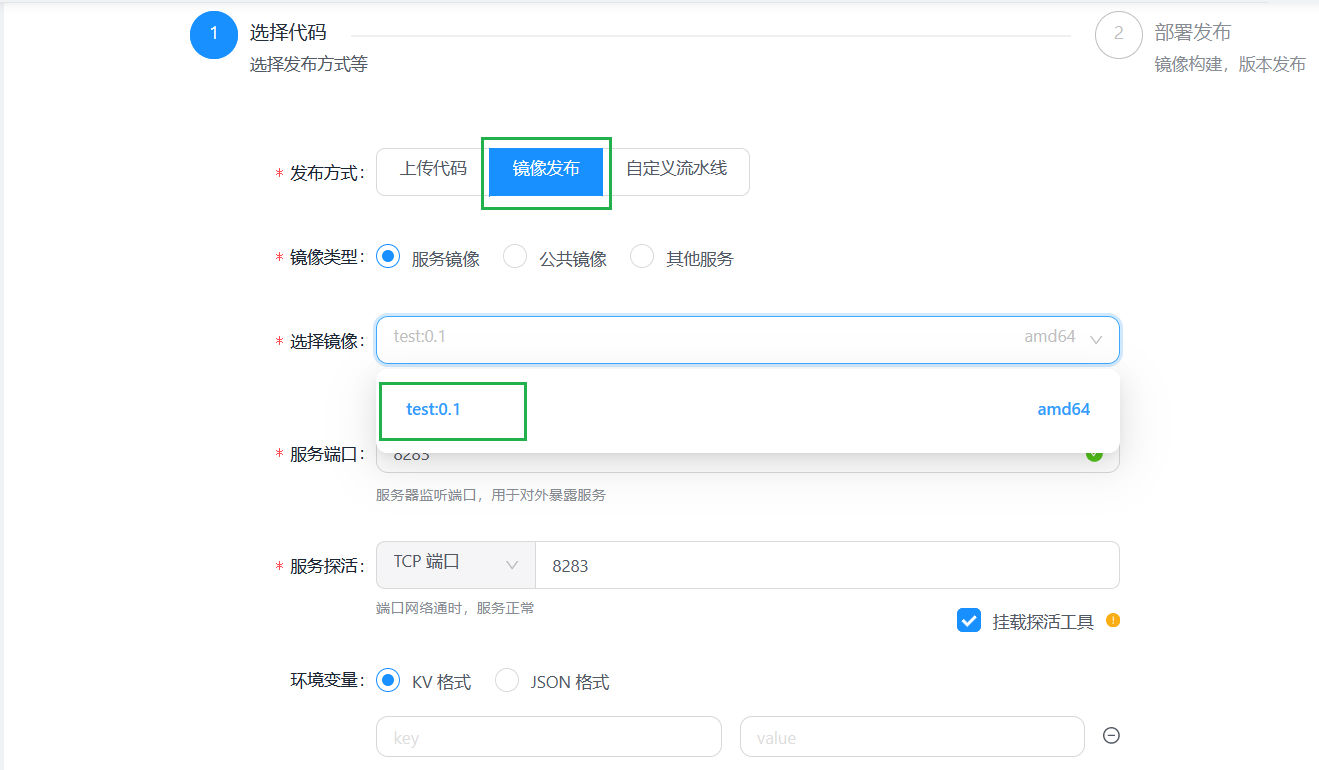Choose the 其他服务 image type

pos(642,257)
